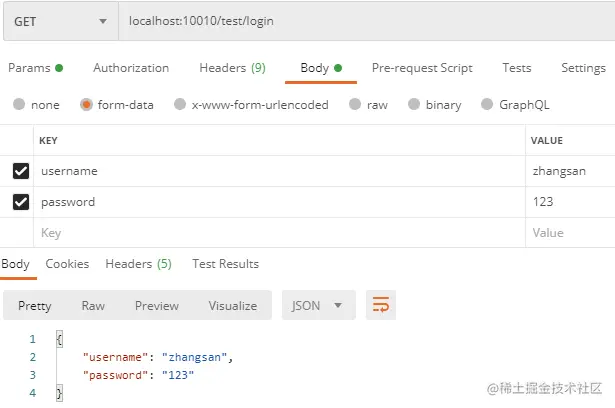Select the request Body tab
This screenshot has height=408, width=615.
[x=321, y=68]
